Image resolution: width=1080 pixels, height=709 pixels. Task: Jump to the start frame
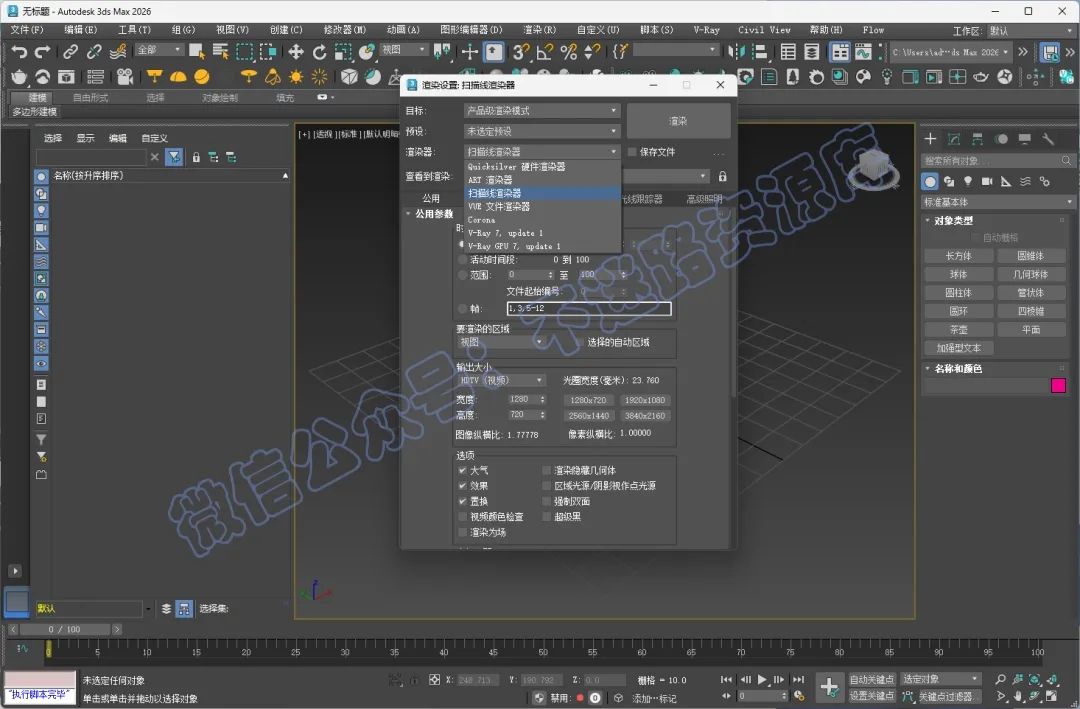[x=726, y=679]
